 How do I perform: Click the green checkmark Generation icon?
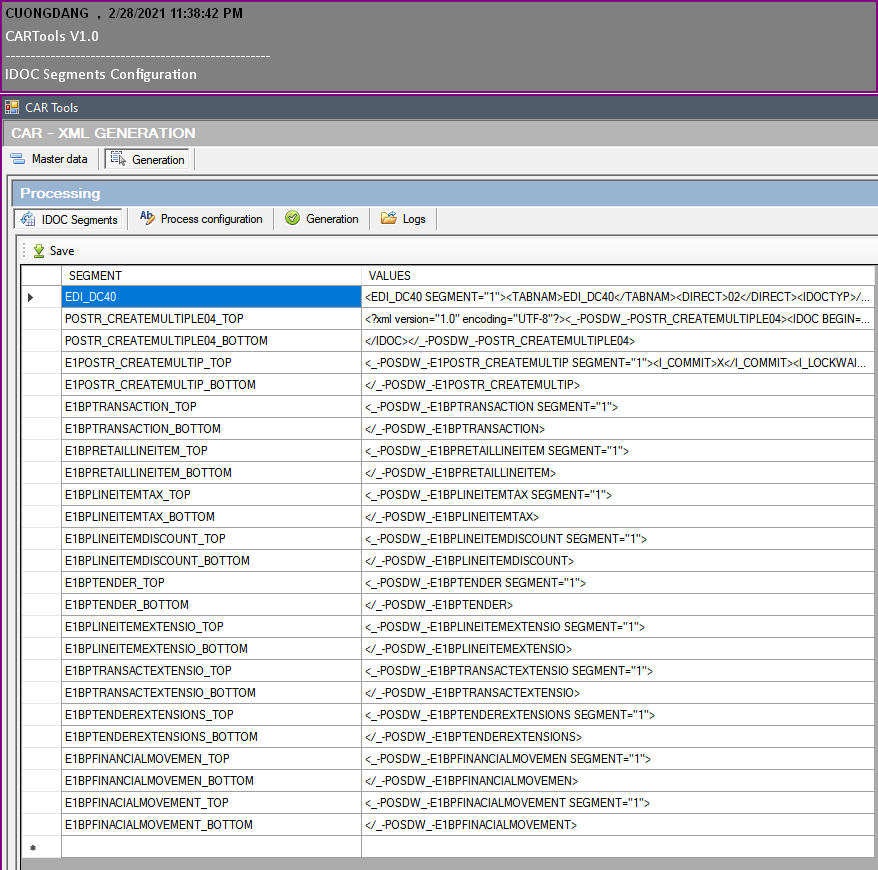pos(291,218)
